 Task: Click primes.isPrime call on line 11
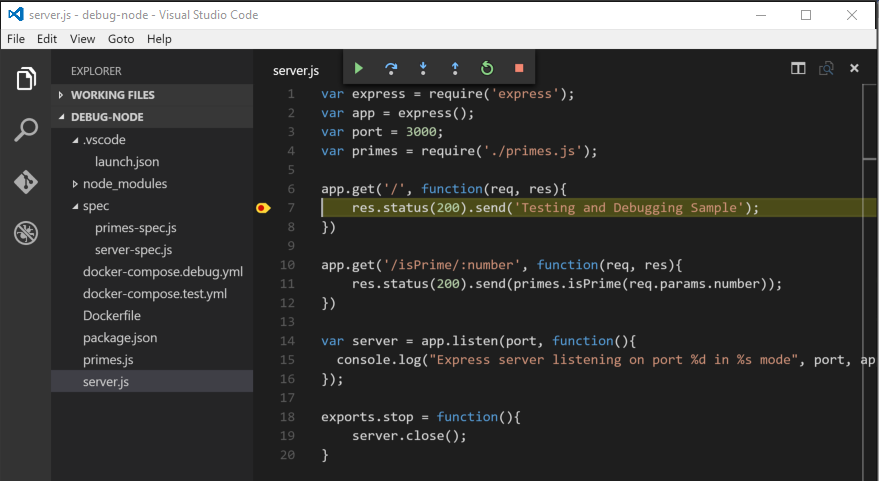pyautogui.click(x=567, y=284)
